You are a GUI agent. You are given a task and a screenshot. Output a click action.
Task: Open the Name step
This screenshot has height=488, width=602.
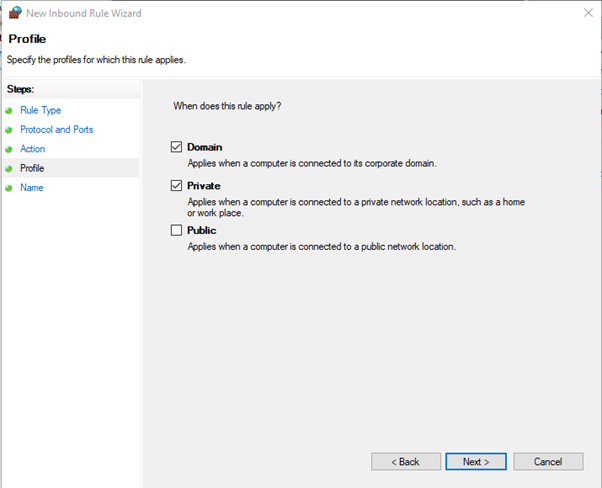[x=31, y=187]
